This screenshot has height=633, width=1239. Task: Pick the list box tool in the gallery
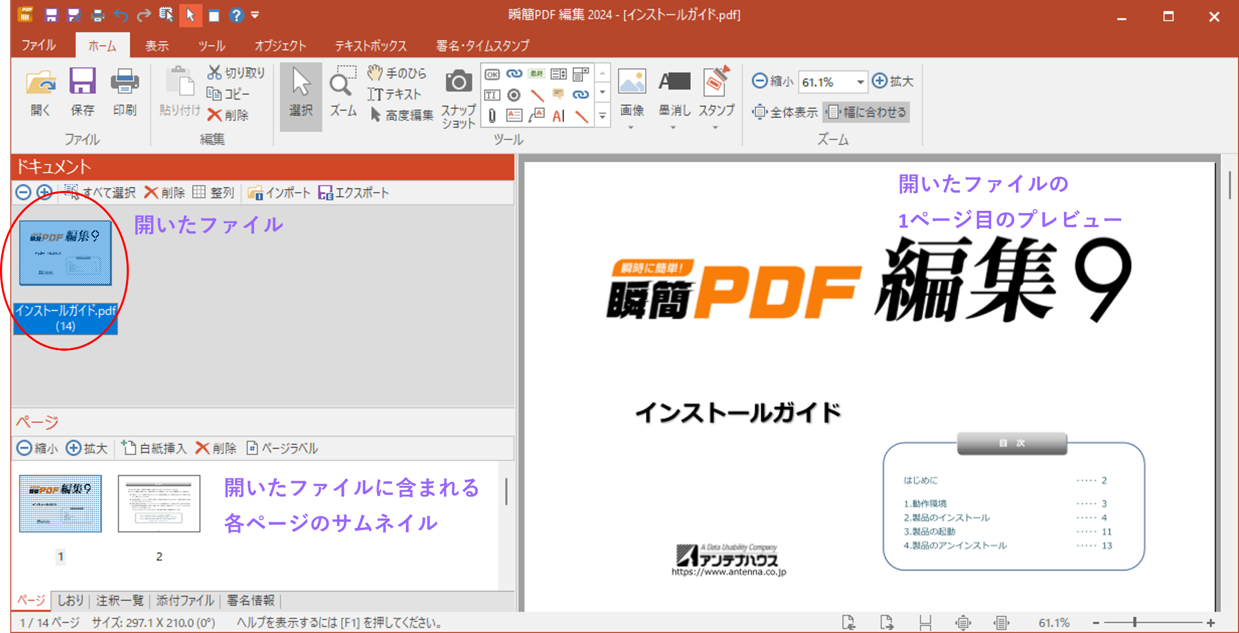559,74
